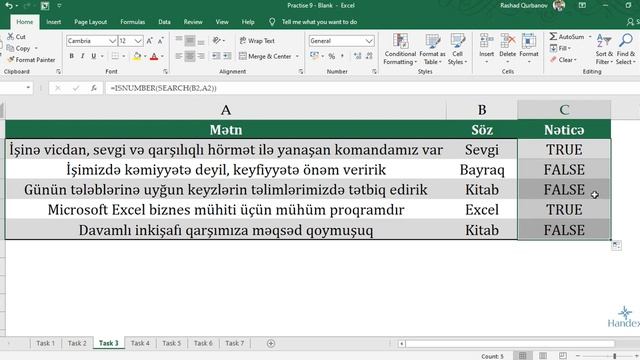Viewport: 640px width, 360px height.
Task: Align text left
Action: pyautogui.click(x=179, y=56)
